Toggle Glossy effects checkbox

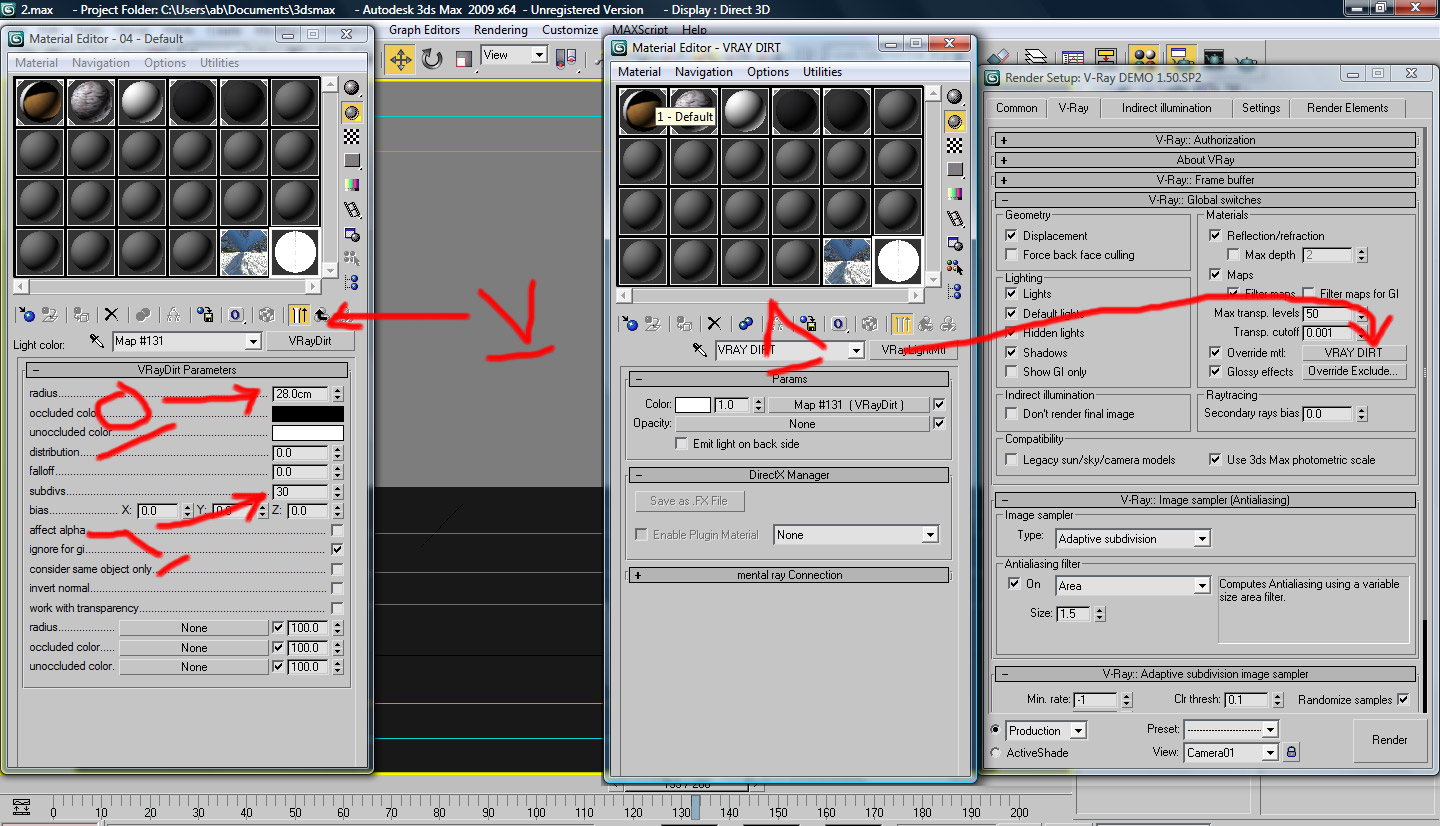[x=1215, y=372]
